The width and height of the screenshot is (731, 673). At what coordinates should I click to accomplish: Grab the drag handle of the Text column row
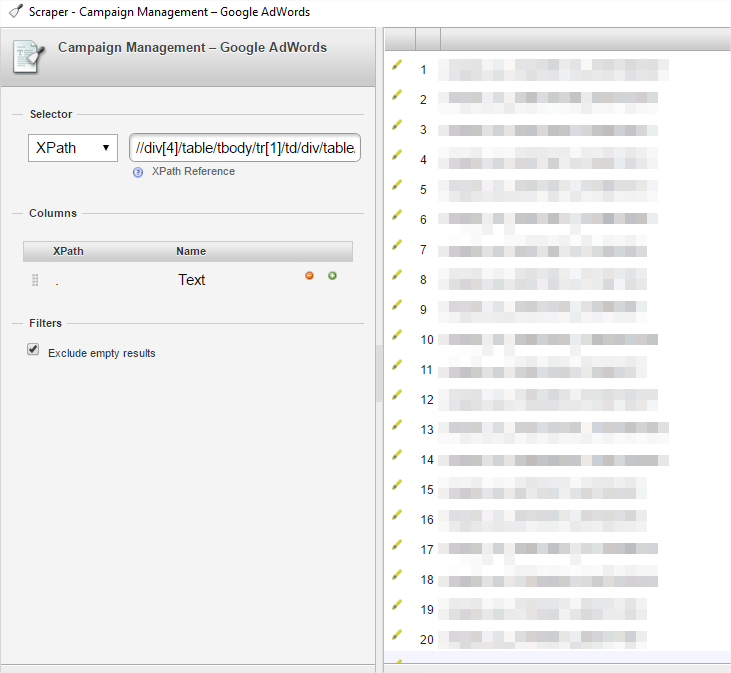[35, 280]
